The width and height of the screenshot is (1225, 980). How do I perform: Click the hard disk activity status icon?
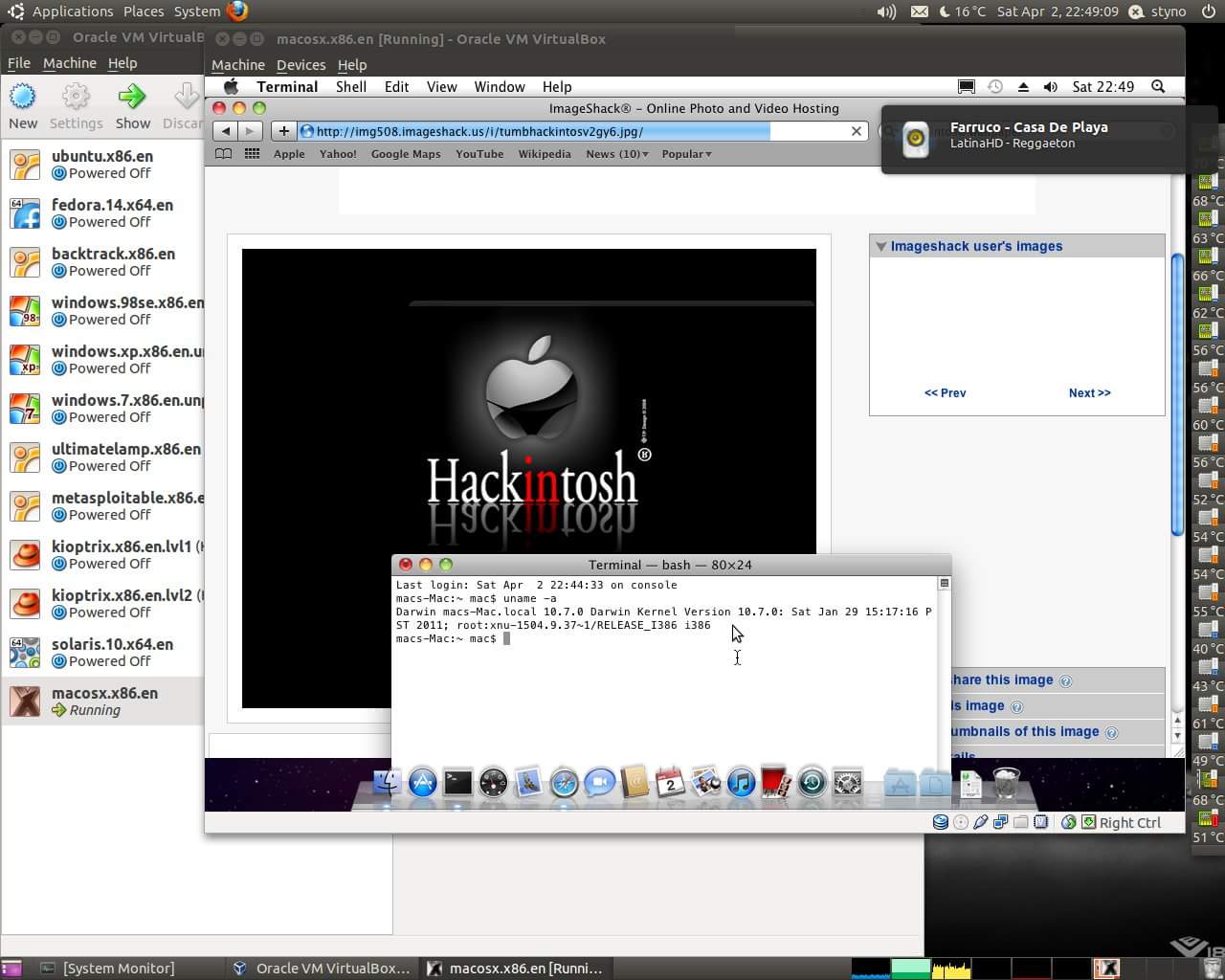(940, 822)
